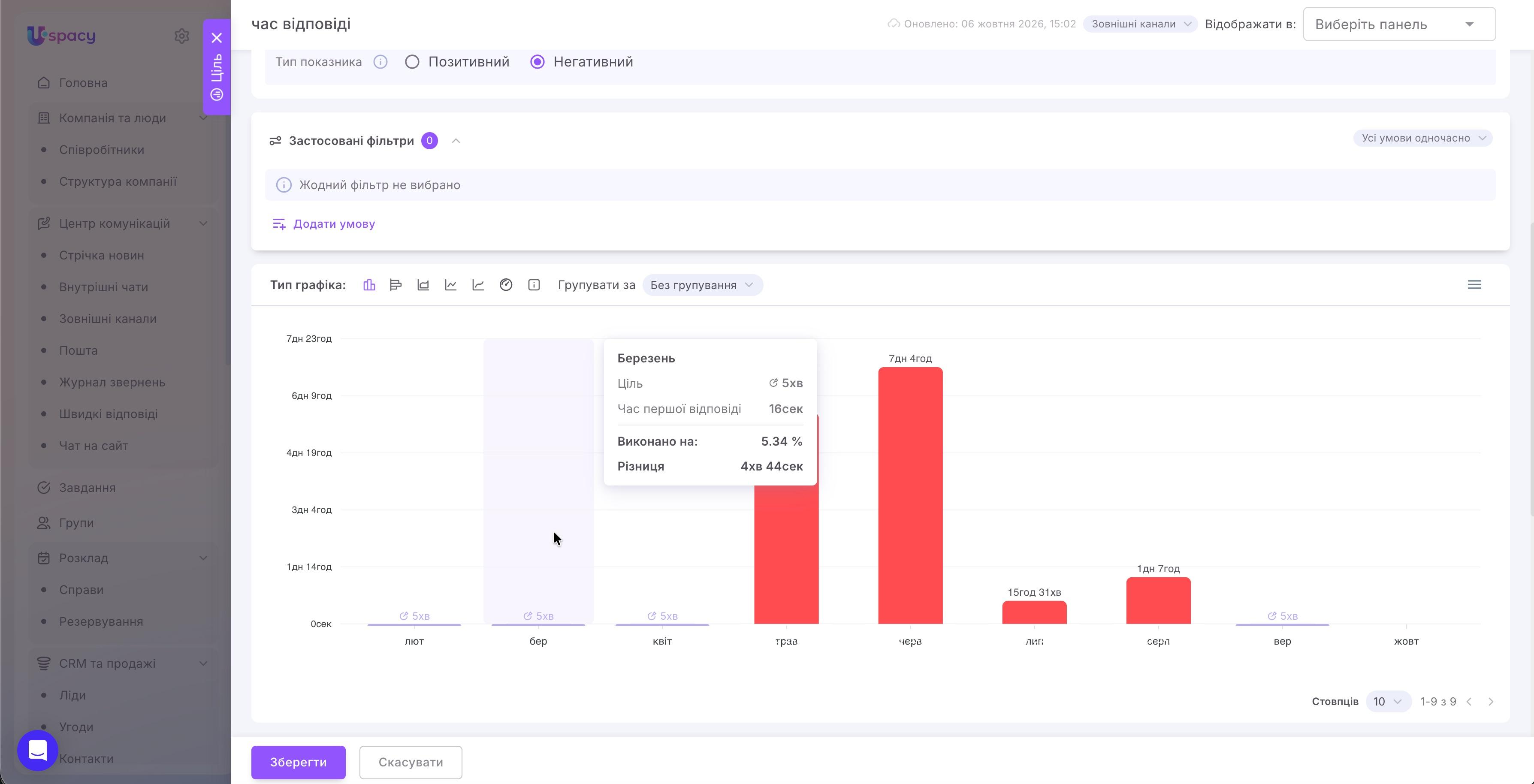1534x784 pixels.
Task: Open the Виберіть панель dropdown
Action: coord(1399,24)
